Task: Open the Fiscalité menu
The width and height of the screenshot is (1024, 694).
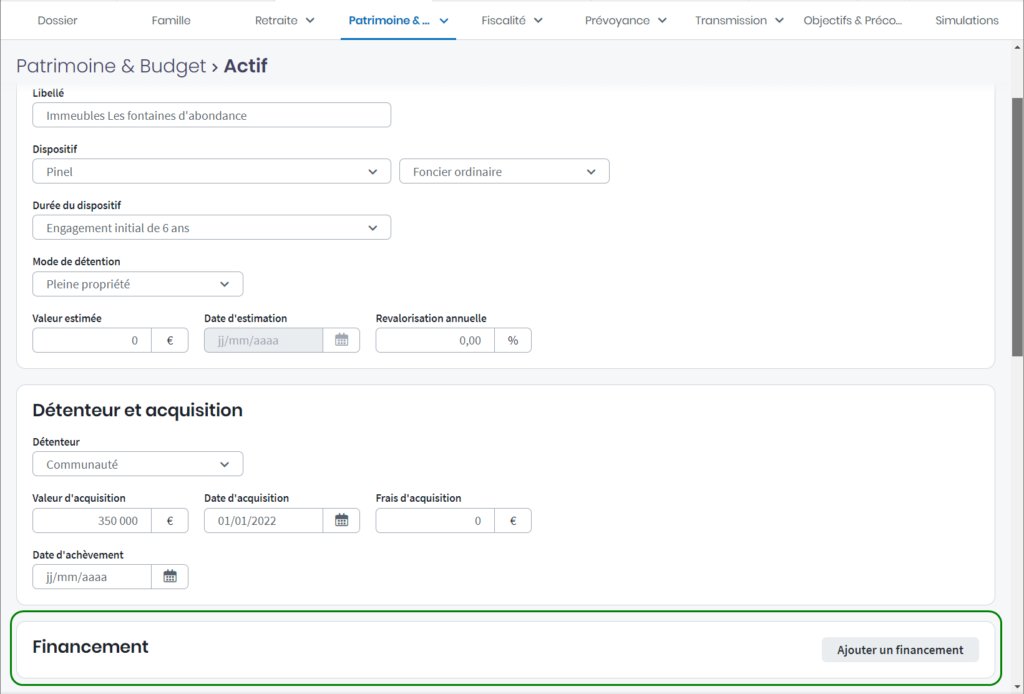Action: pyautogui.click(x=512, y=20)
